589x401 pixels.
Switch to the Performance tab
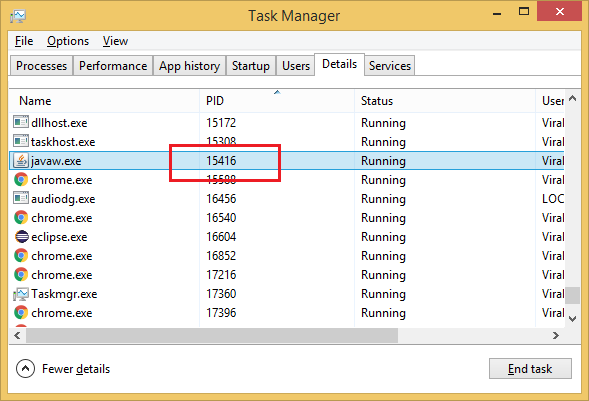pos(113,66)
